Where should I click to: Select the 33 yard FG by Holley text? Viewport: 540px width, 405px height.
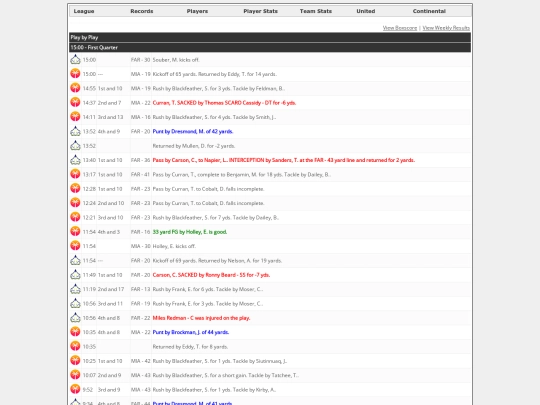point(190,232)
